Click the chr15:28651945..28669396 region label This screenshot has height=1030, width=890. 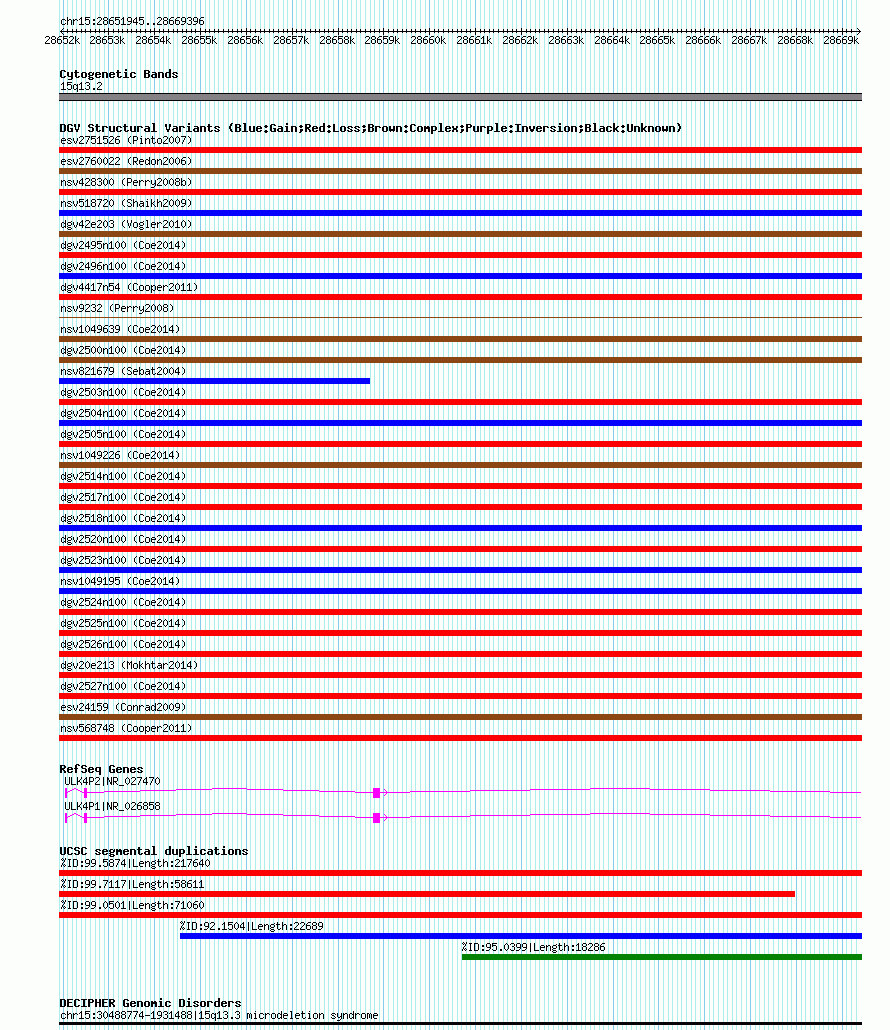click(132, 21)
